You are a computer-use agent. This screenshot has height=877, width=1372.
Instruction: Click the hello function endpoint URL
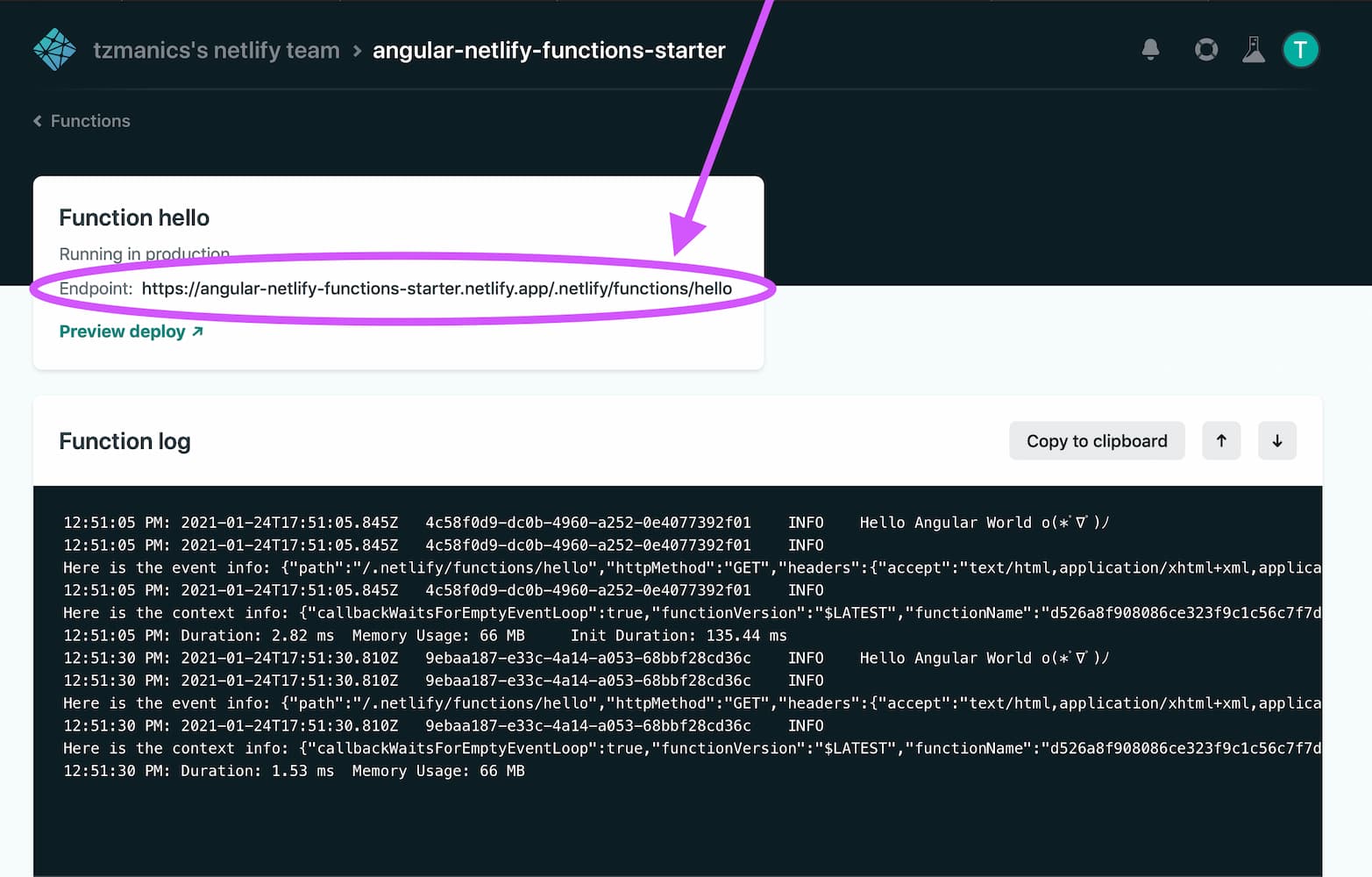pyautogui.click(x=437, y=288)
